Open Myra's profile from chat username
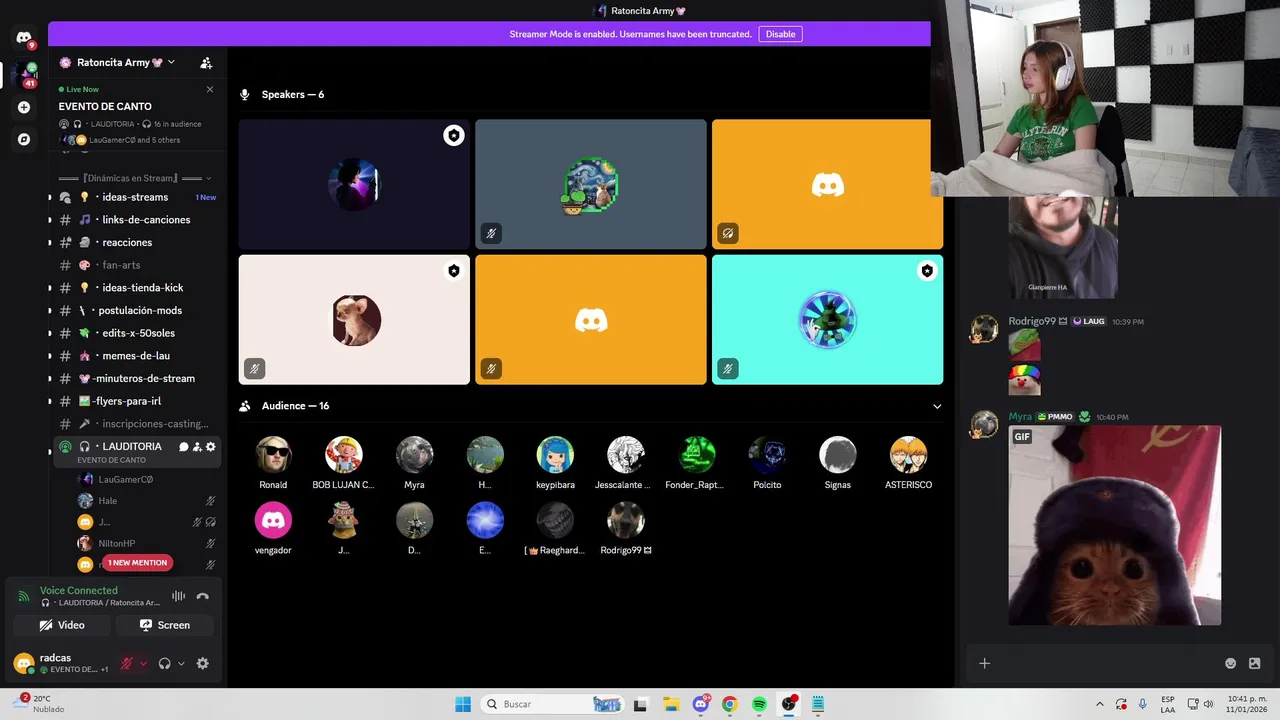Image resolution: width=1280 pixels, height=720 pixels. point(1019,417)
